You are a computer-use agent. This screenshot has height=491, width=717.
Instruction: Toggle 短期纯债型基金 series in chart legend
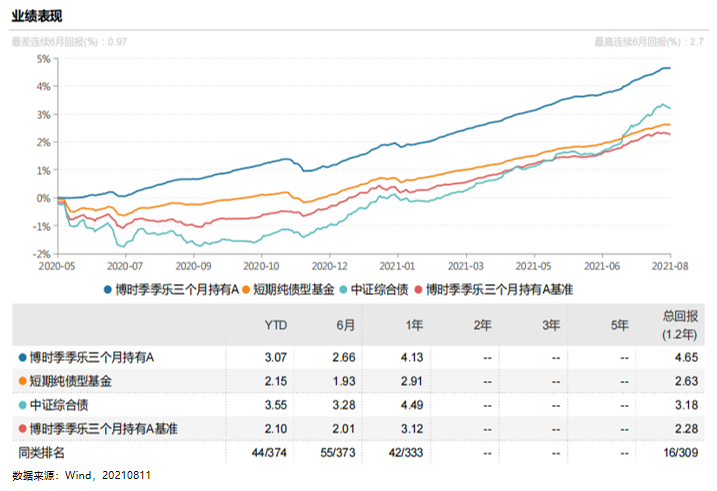pos(293,289)
